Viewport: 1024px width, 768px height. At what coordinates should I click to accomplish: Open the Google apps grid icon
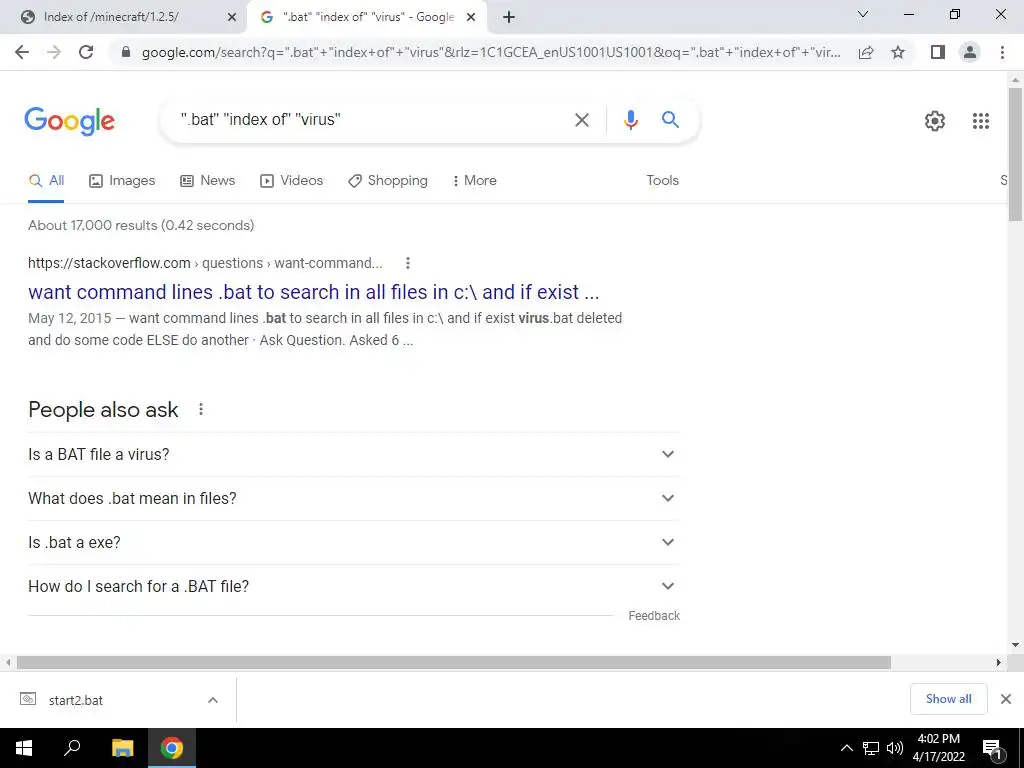pos(980,121)
